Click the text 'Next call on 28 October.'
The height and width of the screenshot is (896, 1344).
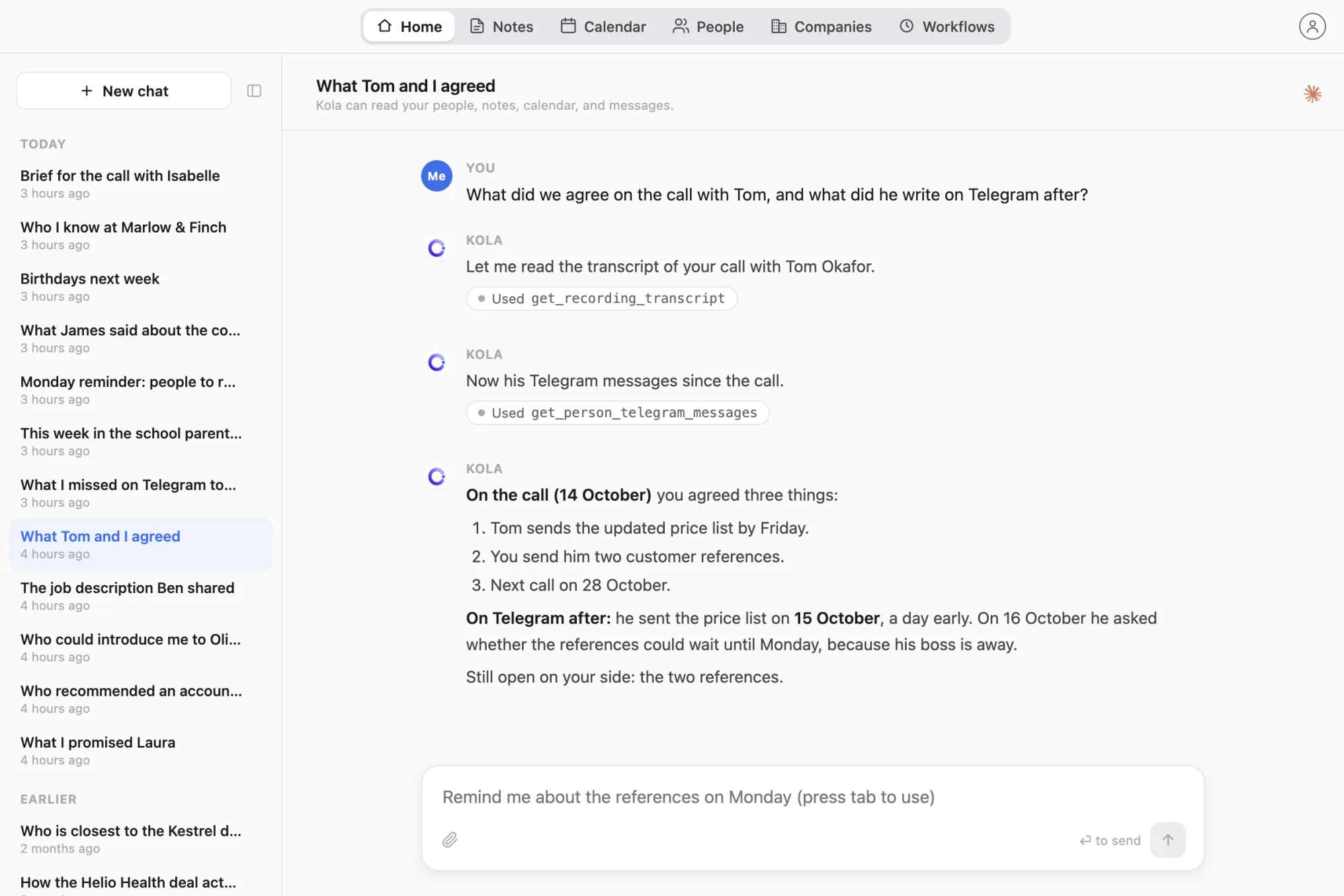pyautogui.click(x=580, y=585)
